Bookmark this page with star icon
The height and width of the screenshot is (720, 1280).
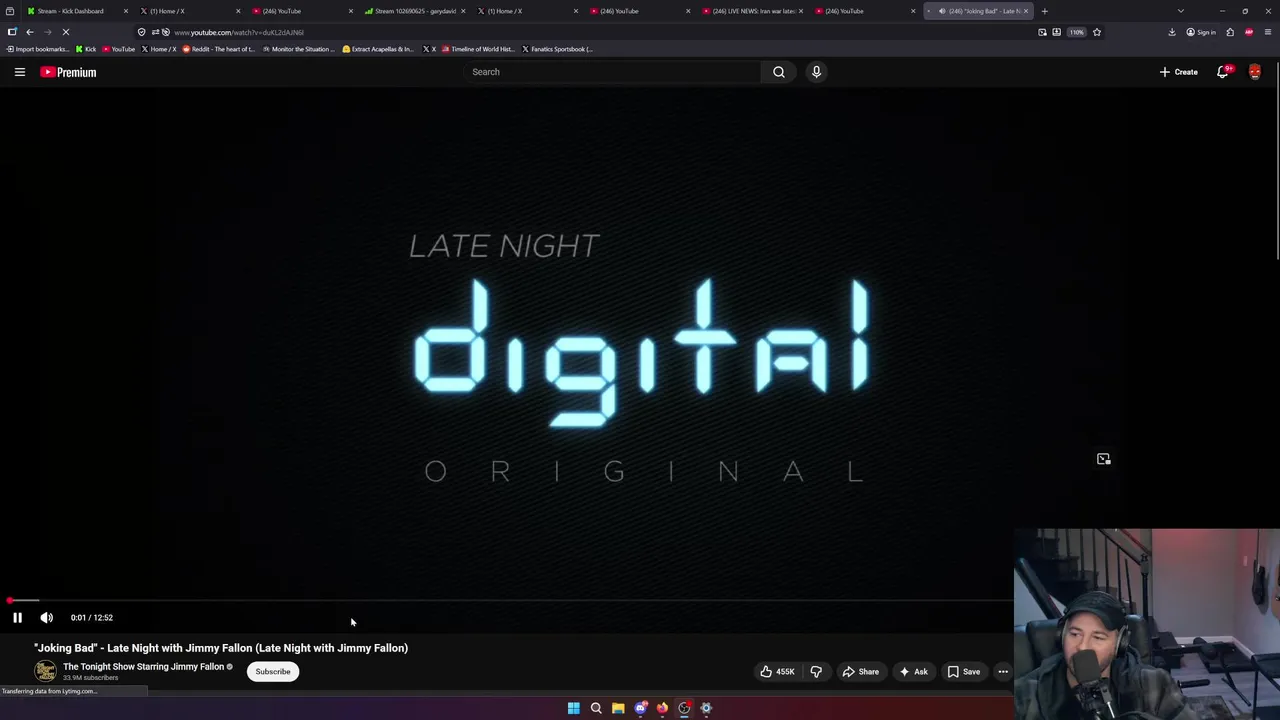[x=1096, y=32]
